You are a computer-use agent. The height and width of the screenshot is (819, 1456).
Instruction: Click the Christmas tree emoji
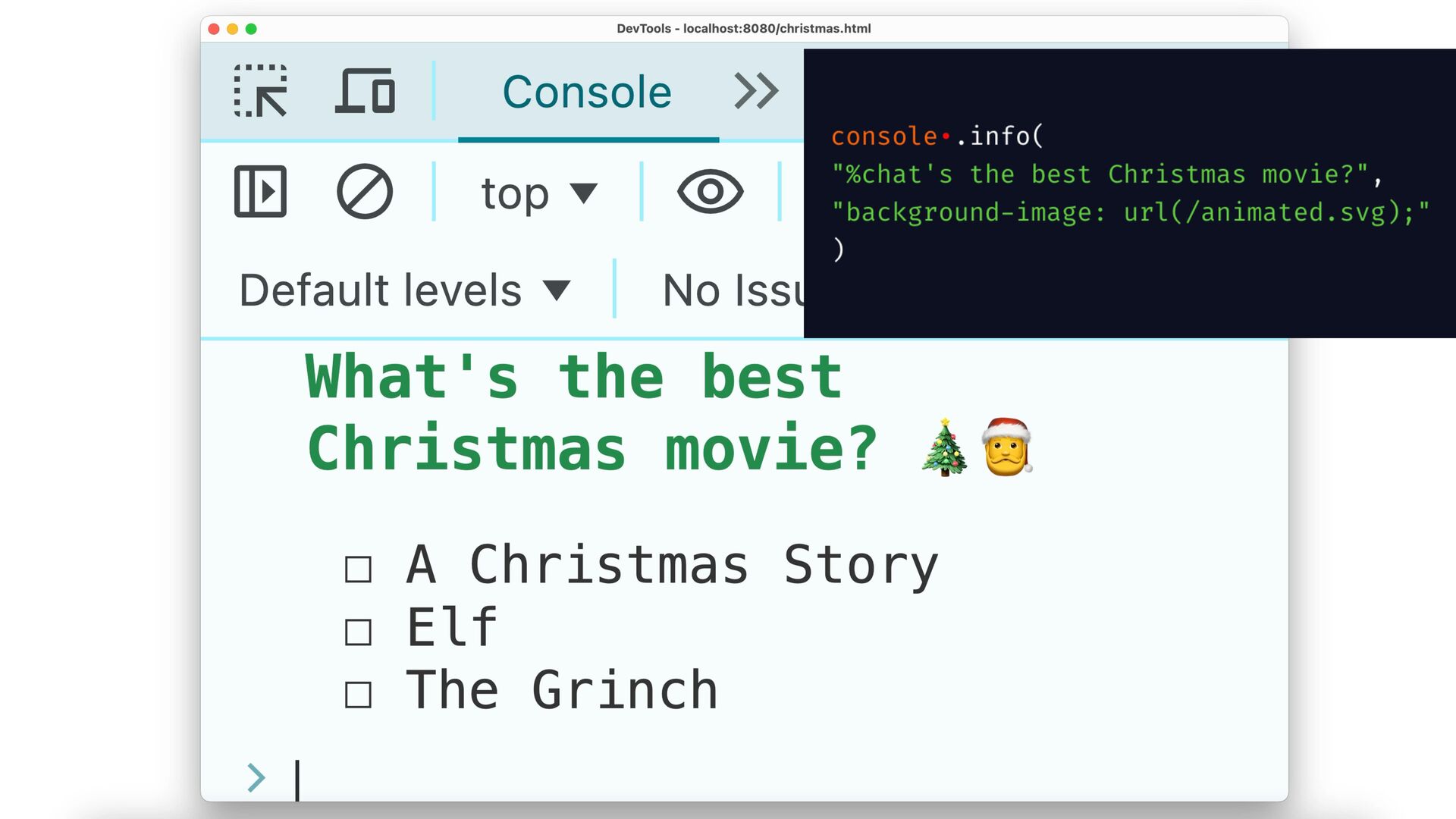coord(944,447)
